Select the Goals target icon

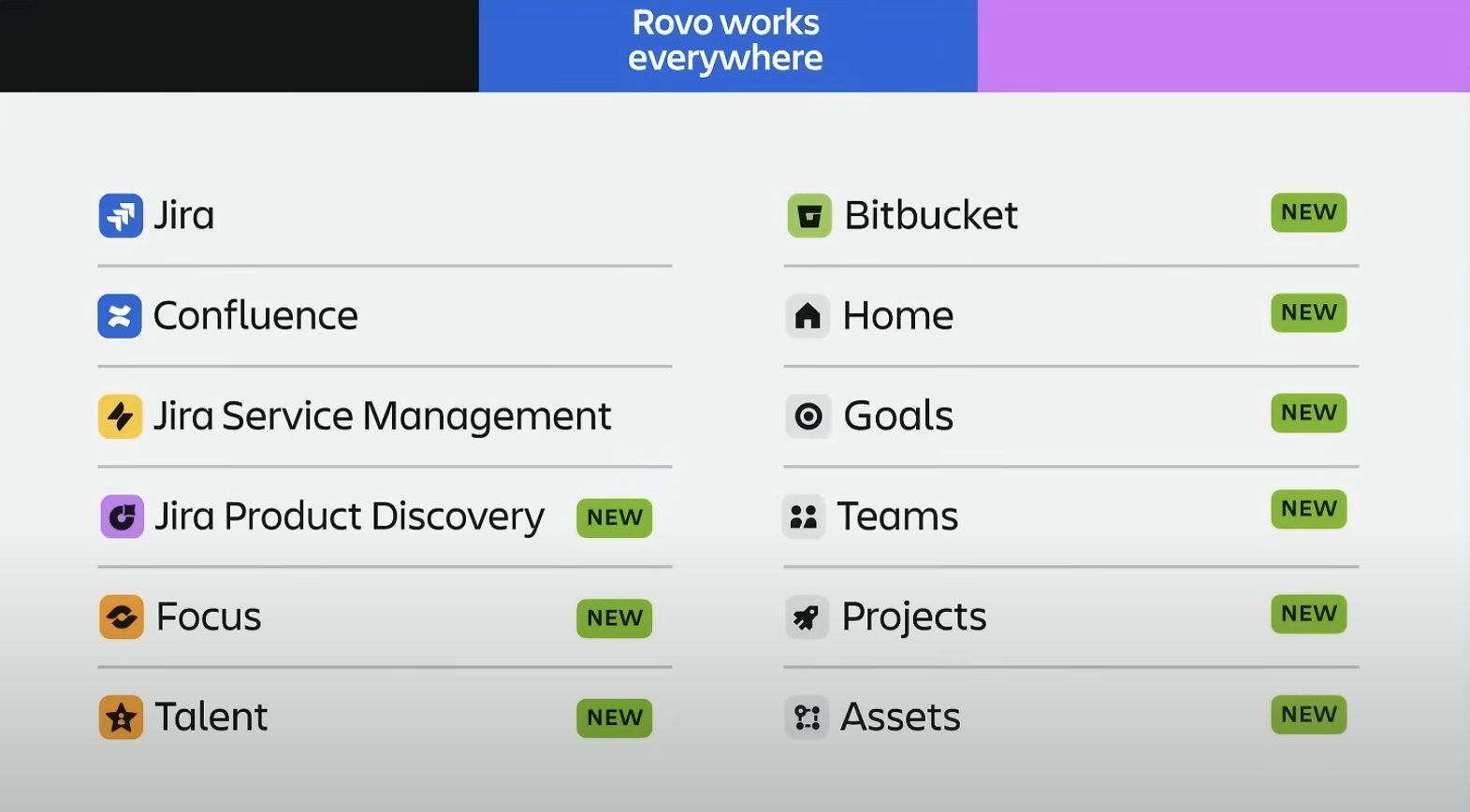(808, 416)
